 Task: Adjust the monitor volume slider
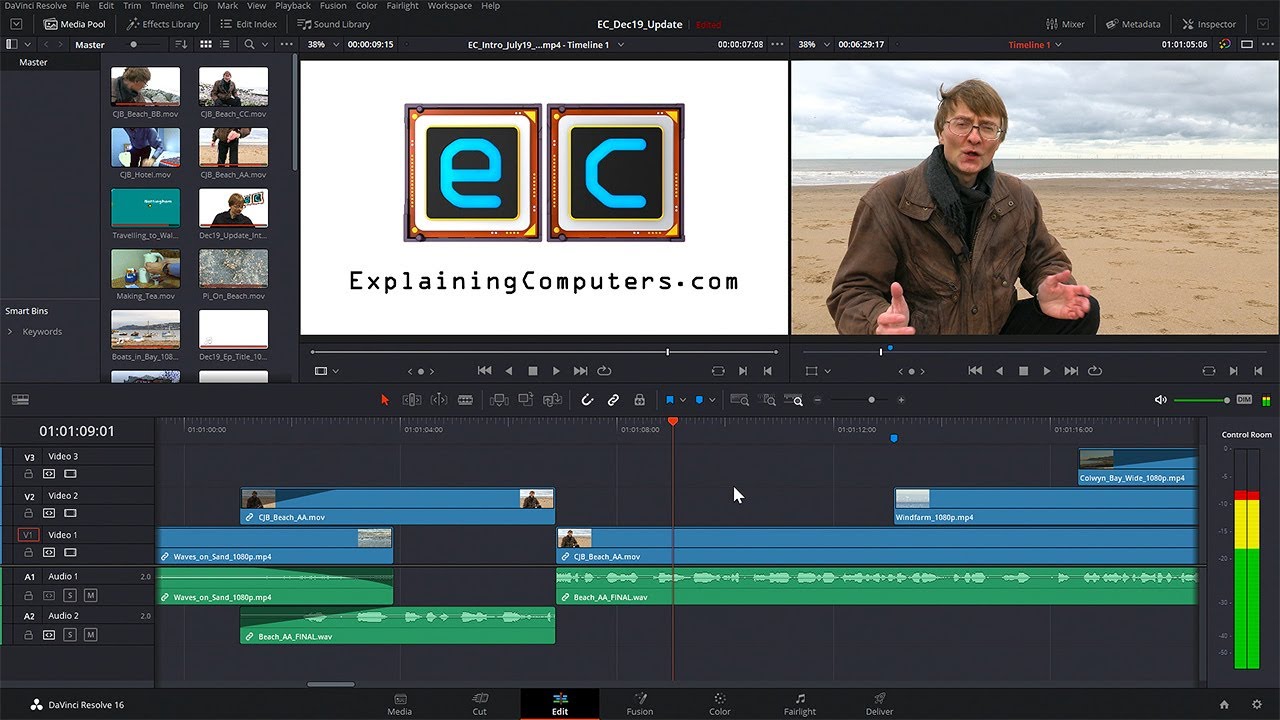click(x=1202, y=400)
